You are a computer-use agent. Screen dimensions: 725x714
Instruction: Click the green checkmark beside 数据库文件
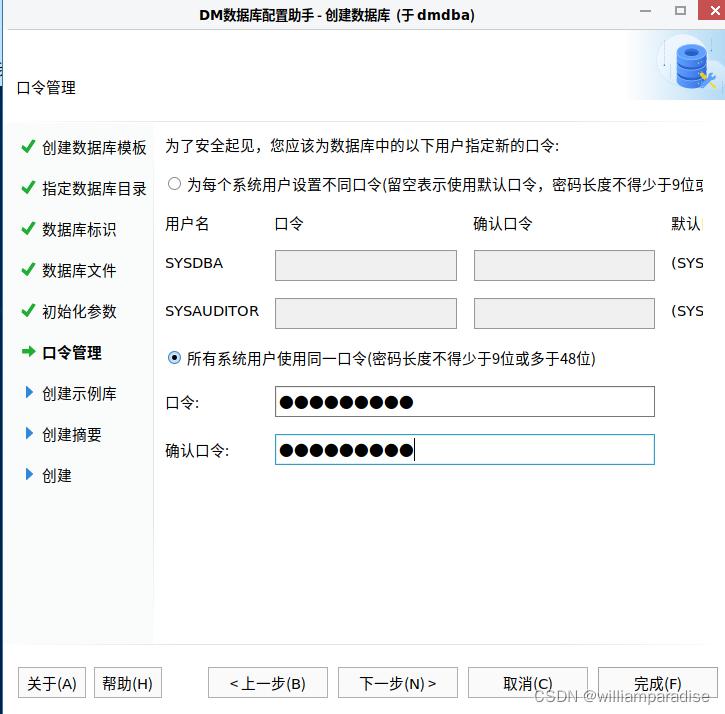(x=28, y=270)
